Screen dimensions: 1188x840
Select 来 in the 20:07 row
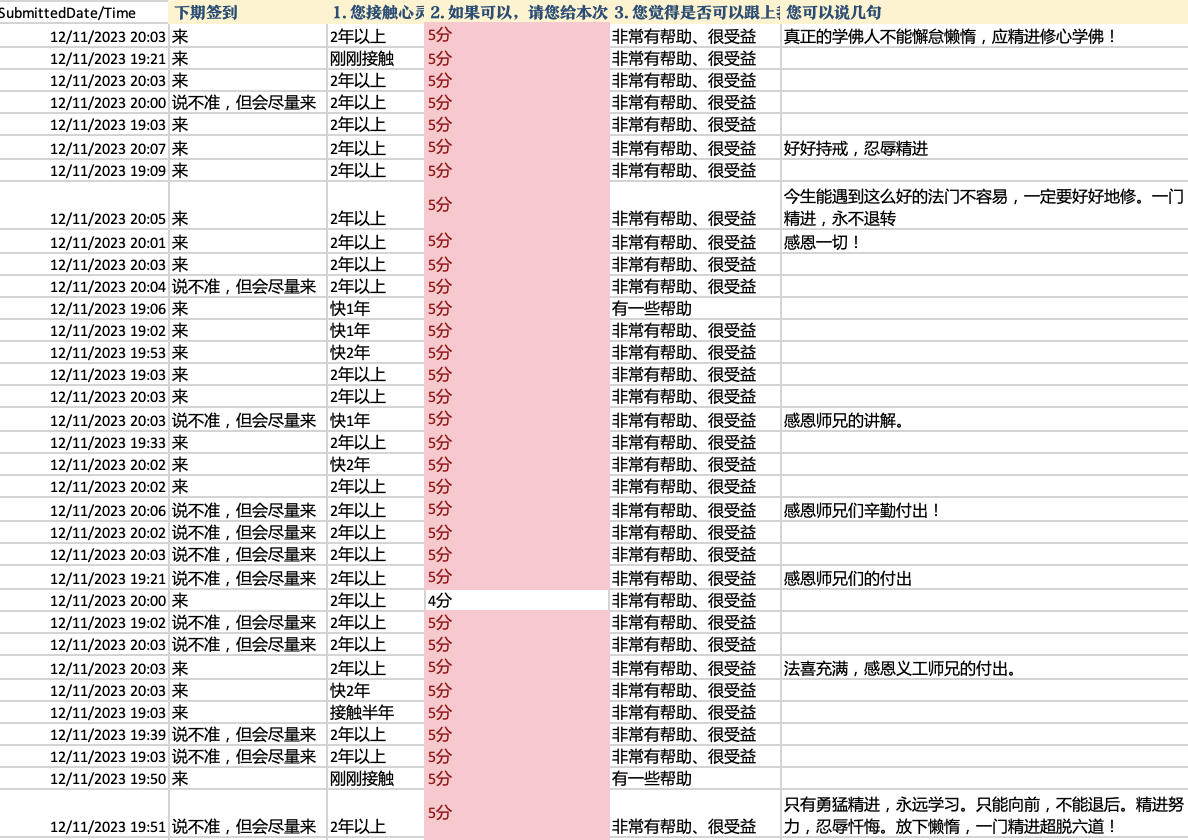(x=180, y=148)
